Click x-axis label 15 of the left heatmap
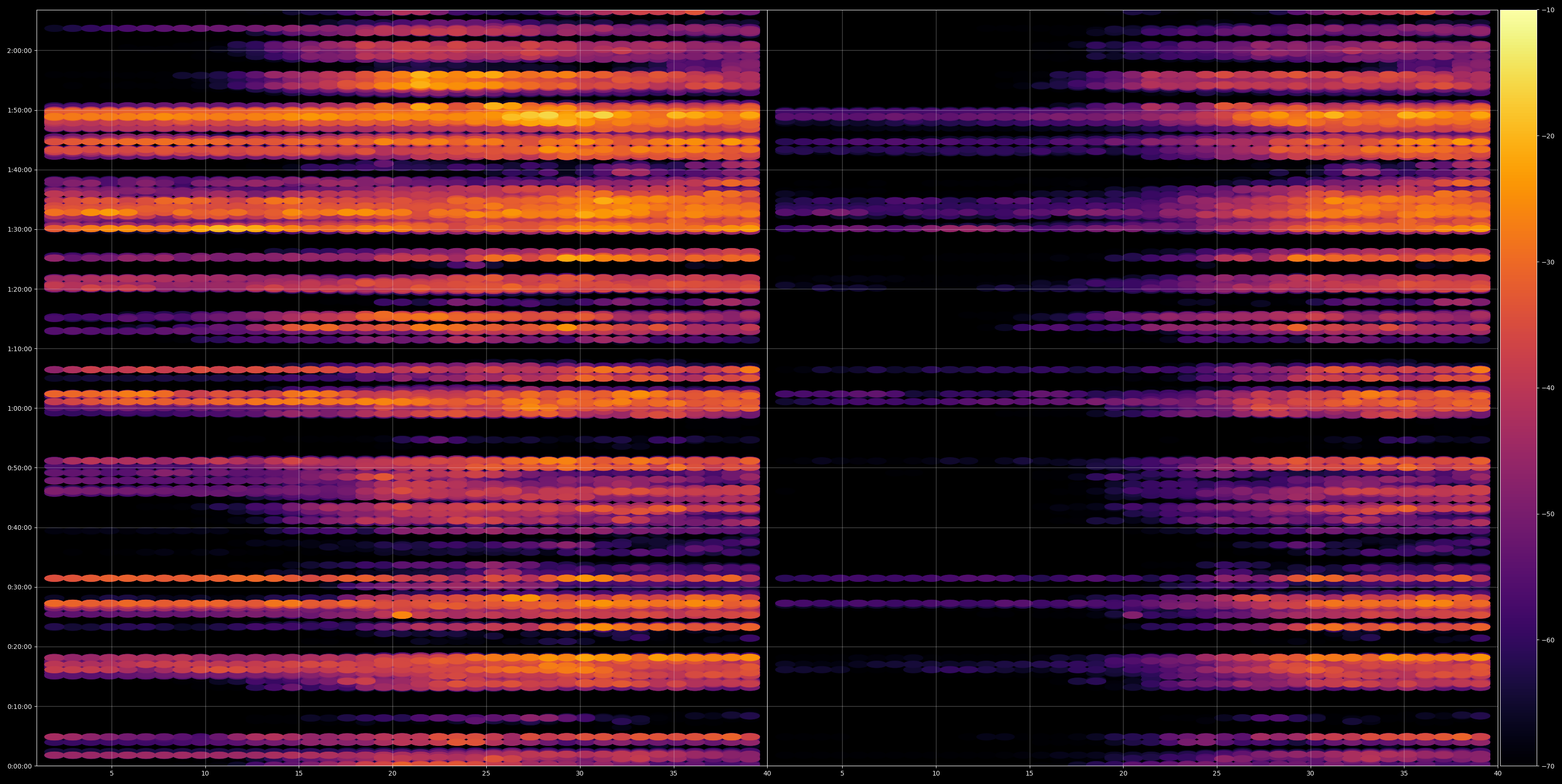Viewport: 1562px width, 784px height. 299,774
